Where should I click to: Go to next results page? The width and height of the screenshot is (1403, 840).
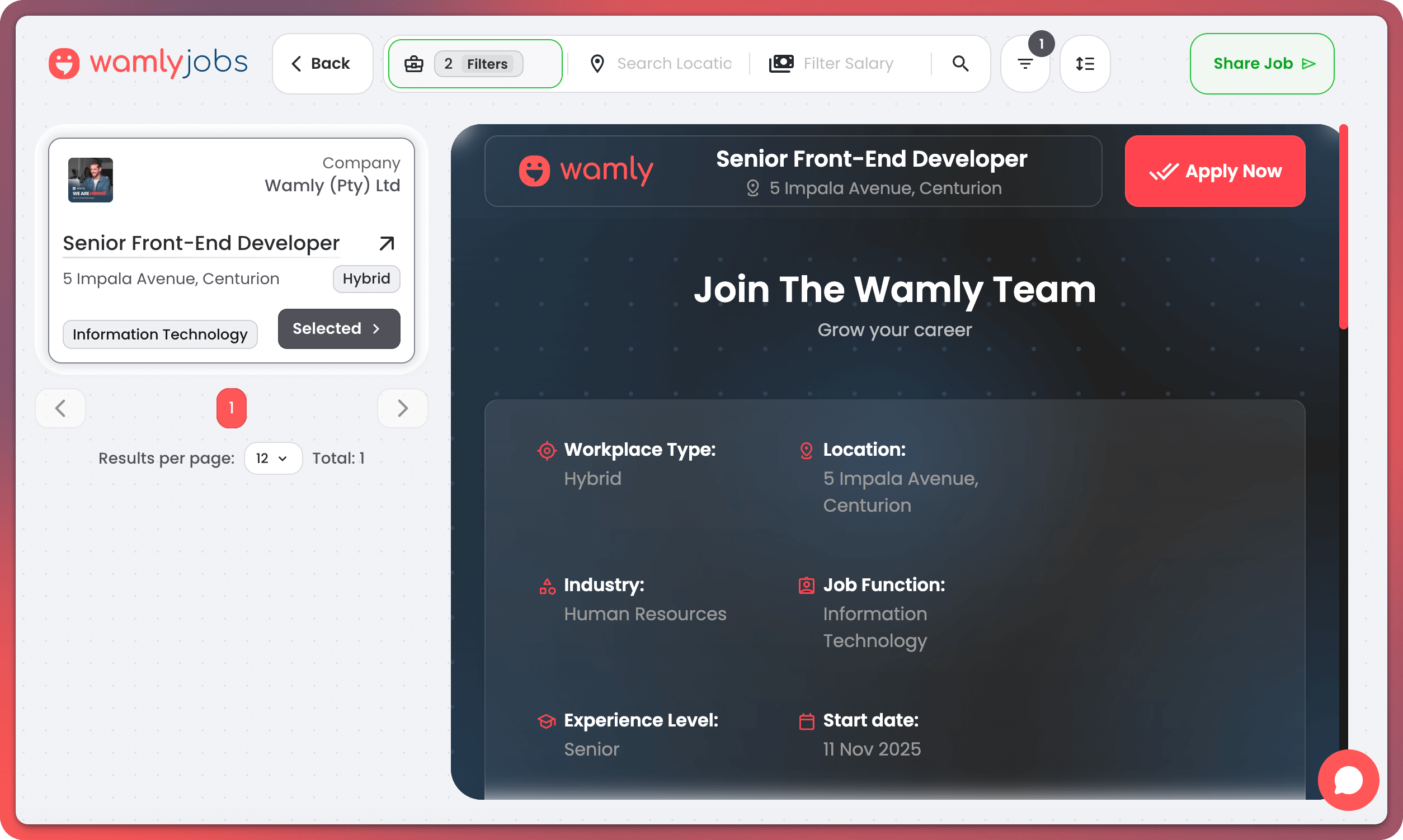403,408
